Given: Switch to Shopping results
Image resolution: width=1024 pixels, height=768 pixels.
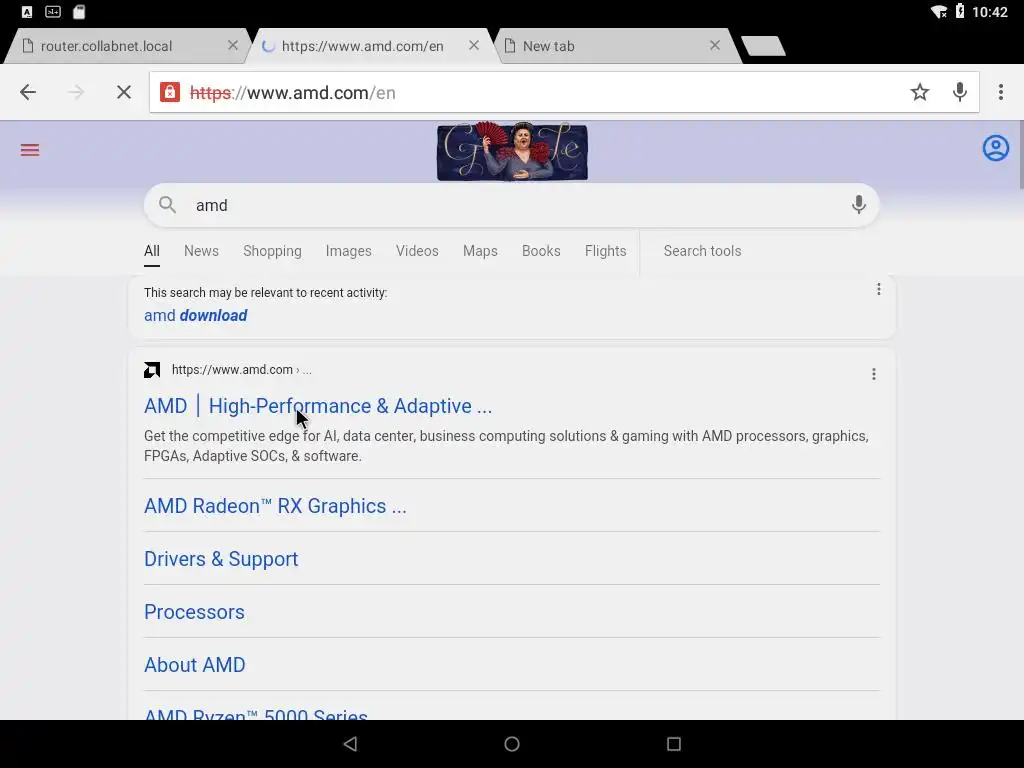Looking at the screenshot, I should click(272, 251).
